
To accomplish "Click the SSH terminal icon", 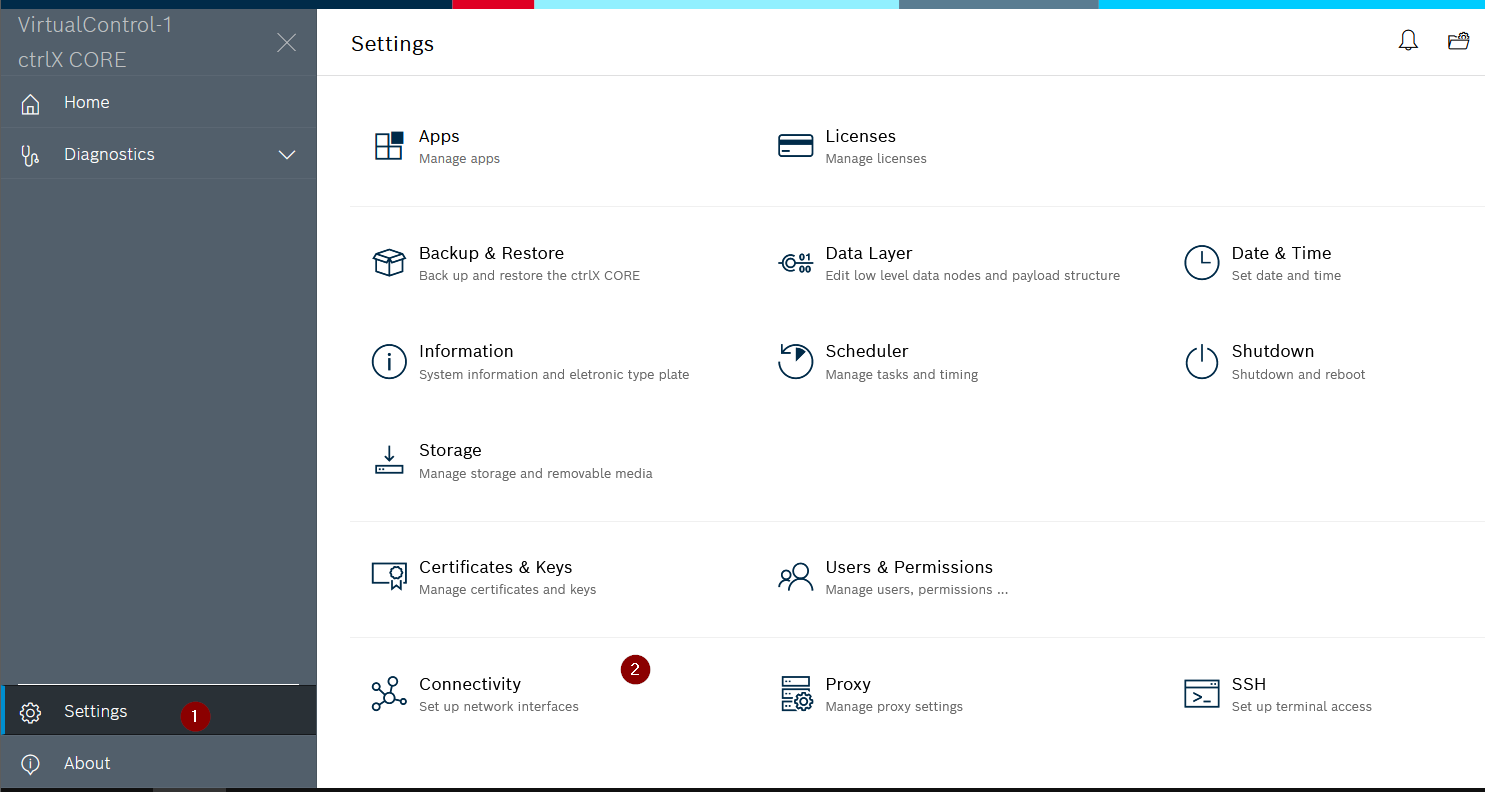I will [1202, 694].
